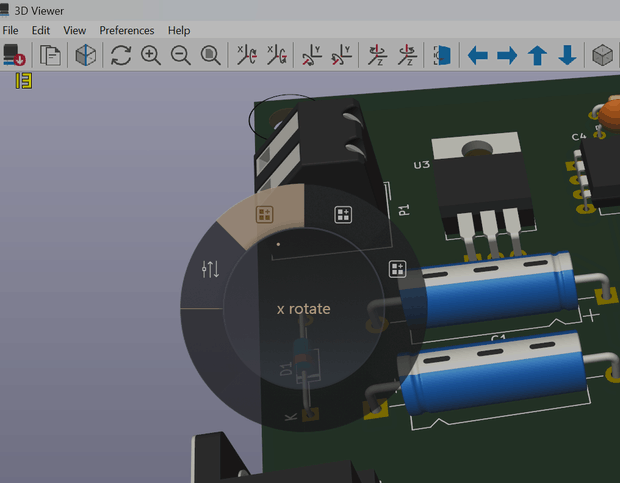
Task: Open the Help menu
Action: click(179, 30)
